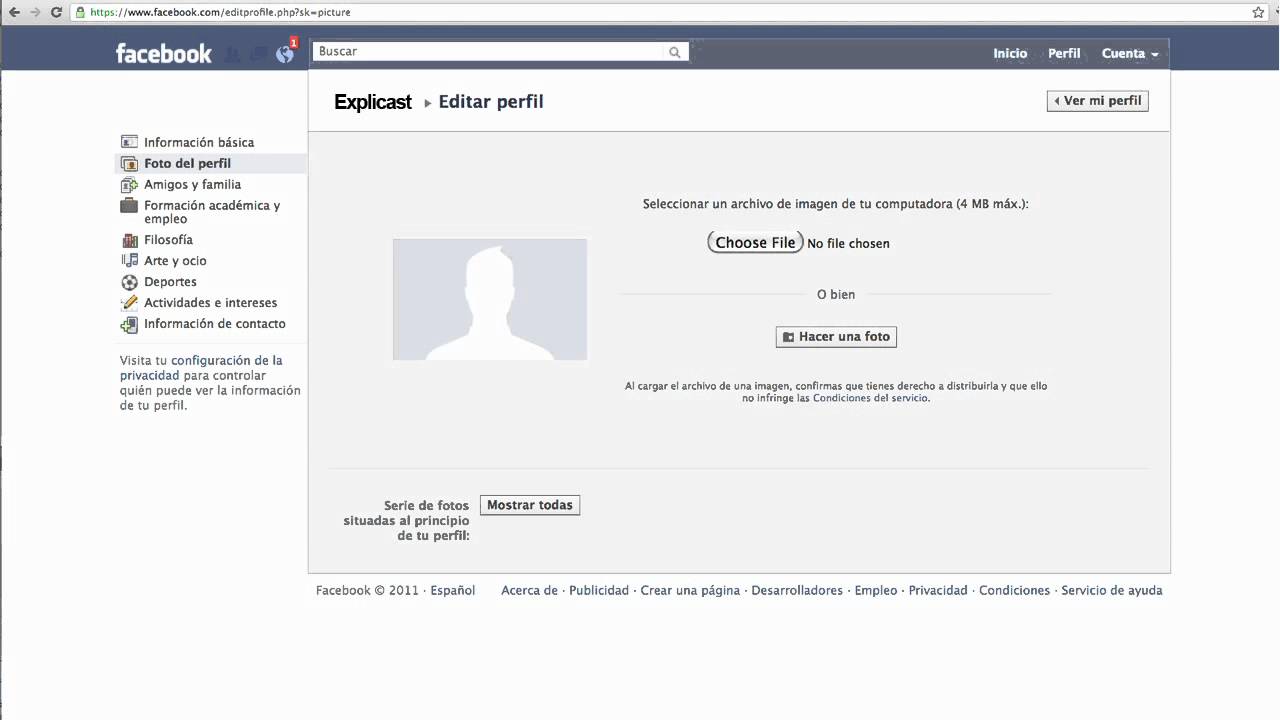
Task: Click the Choose File button
Action: click(755, 242)
